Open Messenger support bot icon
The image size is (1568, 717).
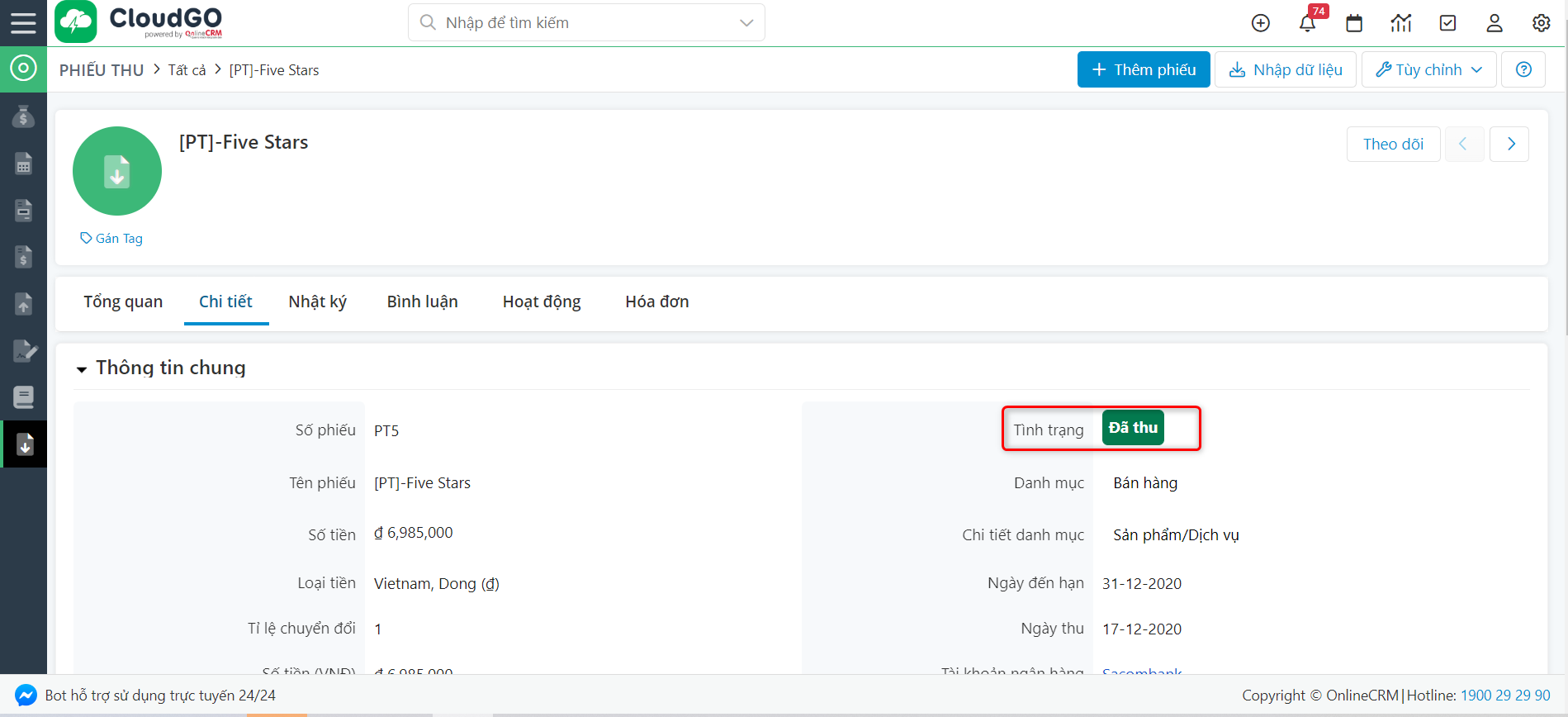(x=26, y=696)
